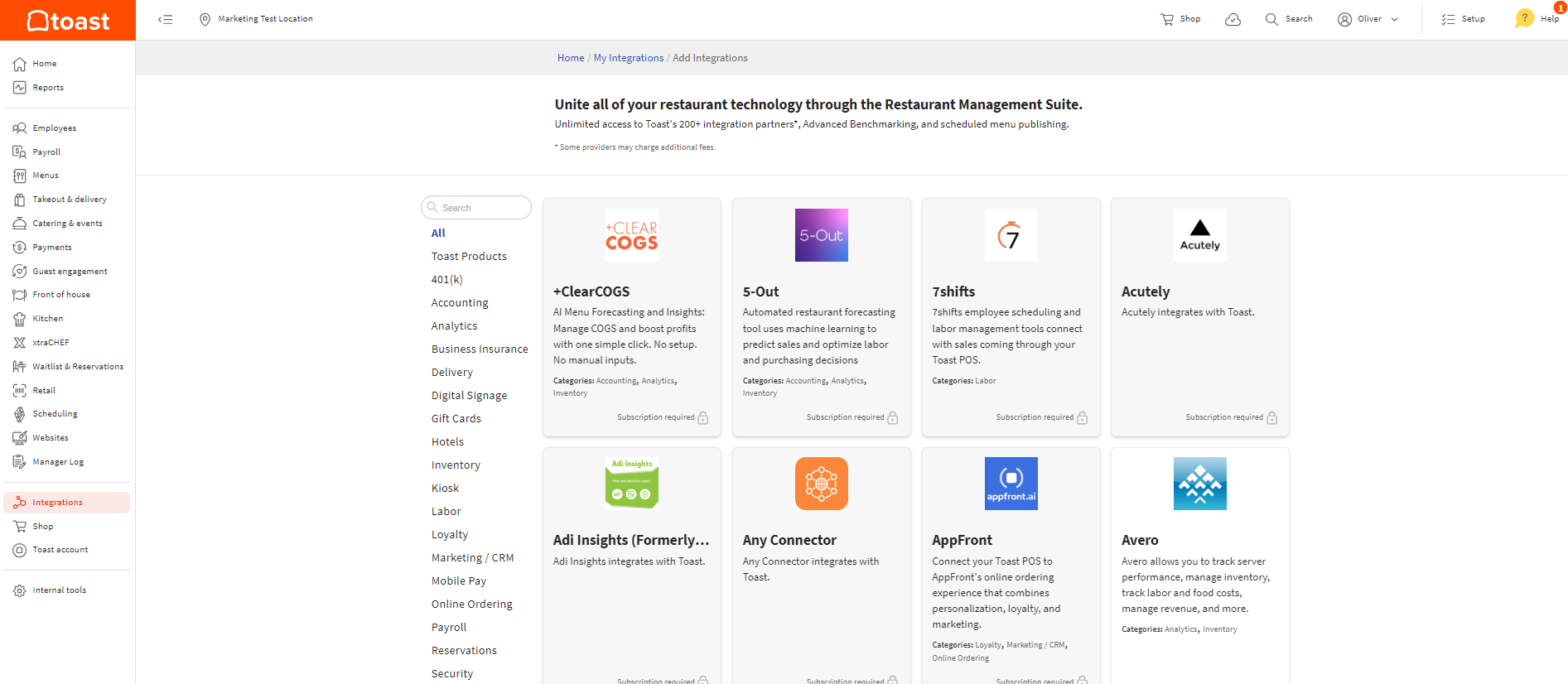The image size is (1568, 684).
Task: Open the Setup checklist
Action: [x=1464, y=19]
